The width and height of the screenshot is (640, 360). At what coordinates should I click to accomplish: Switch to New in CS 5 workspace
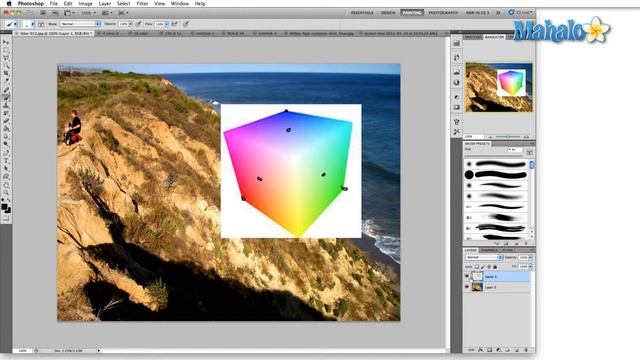(477, 13)
